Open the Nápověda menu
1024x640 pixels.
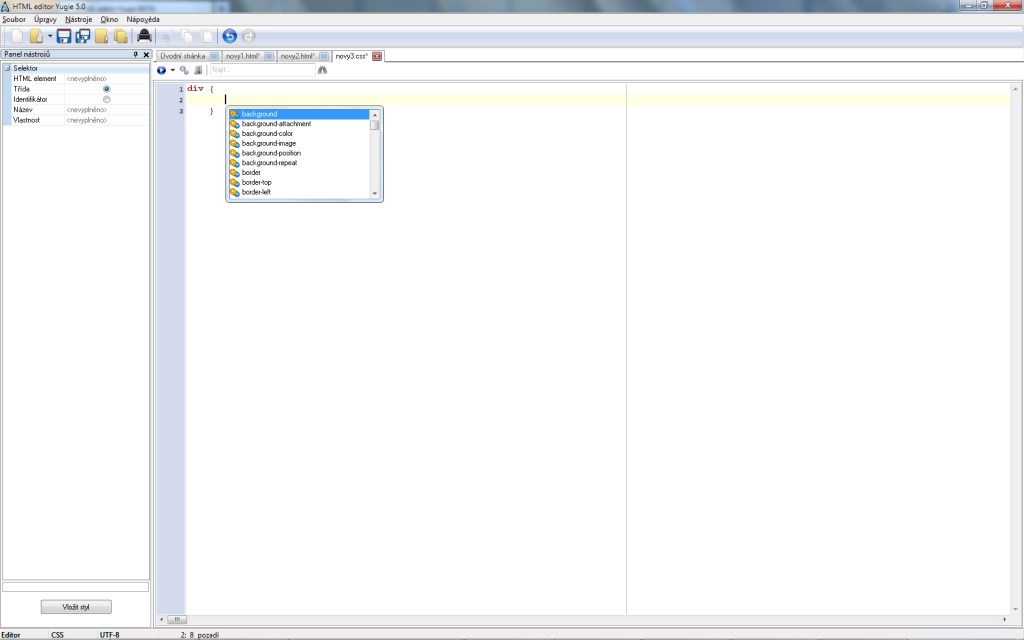pyautogui.click(x=143, y=20)
